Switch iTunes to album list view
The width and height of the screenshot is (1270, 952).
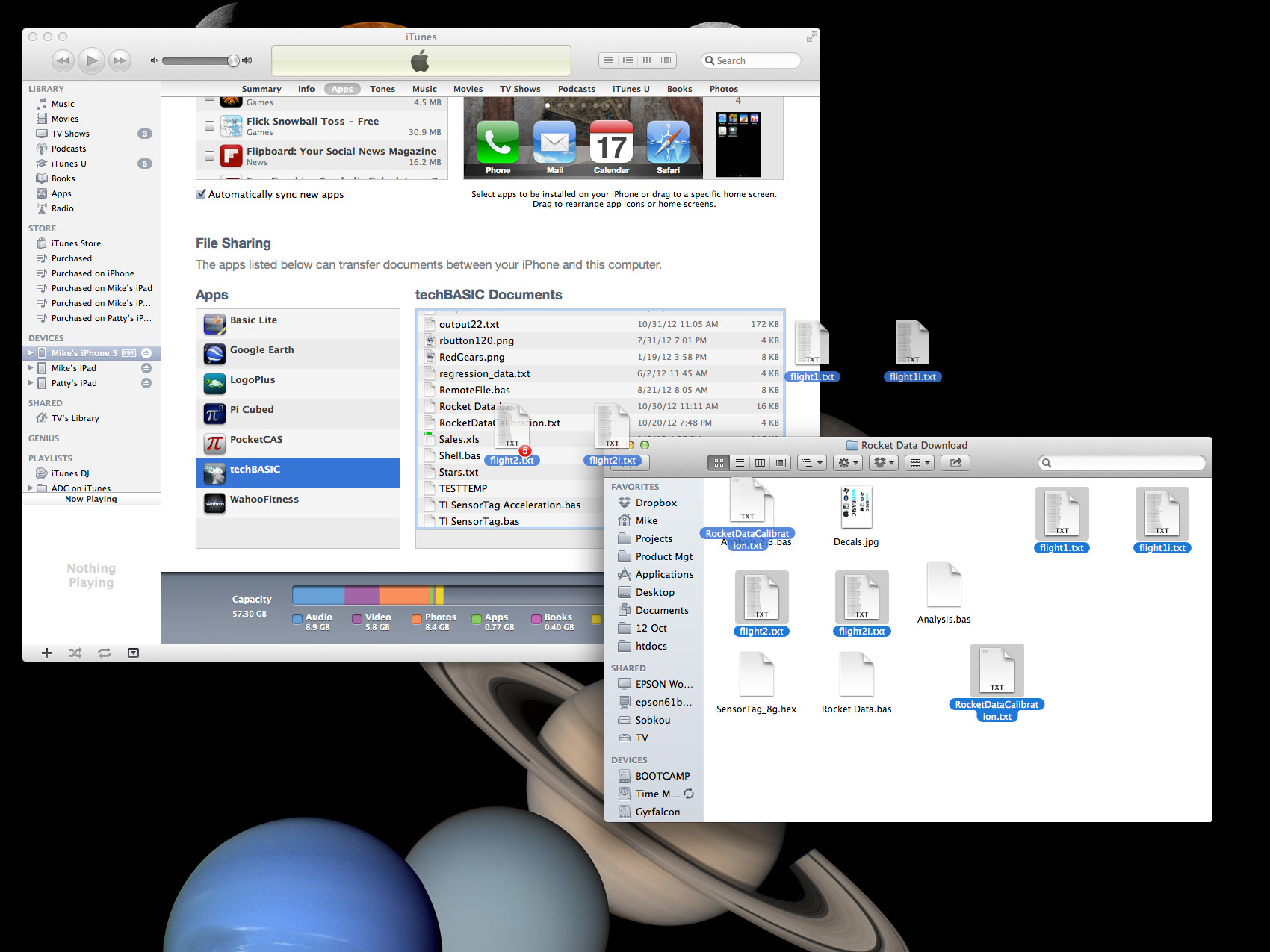coord(628,60)
